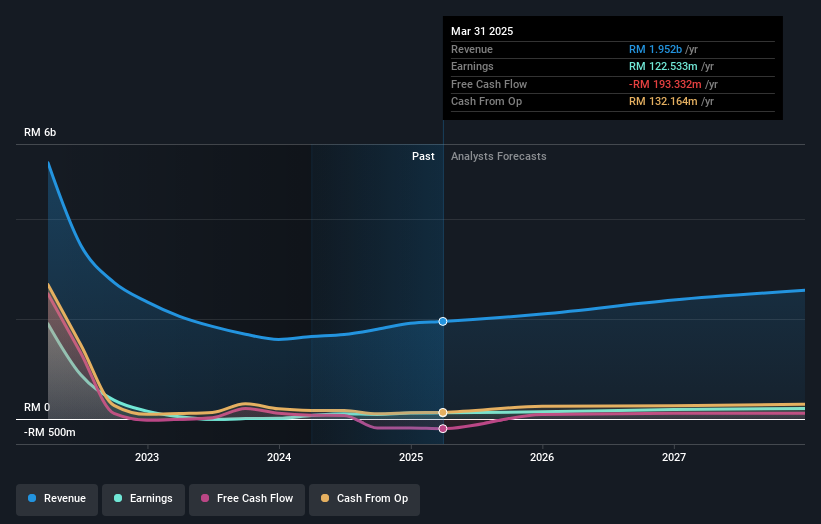Click the 2025 x-axis label

click(411, 458)
